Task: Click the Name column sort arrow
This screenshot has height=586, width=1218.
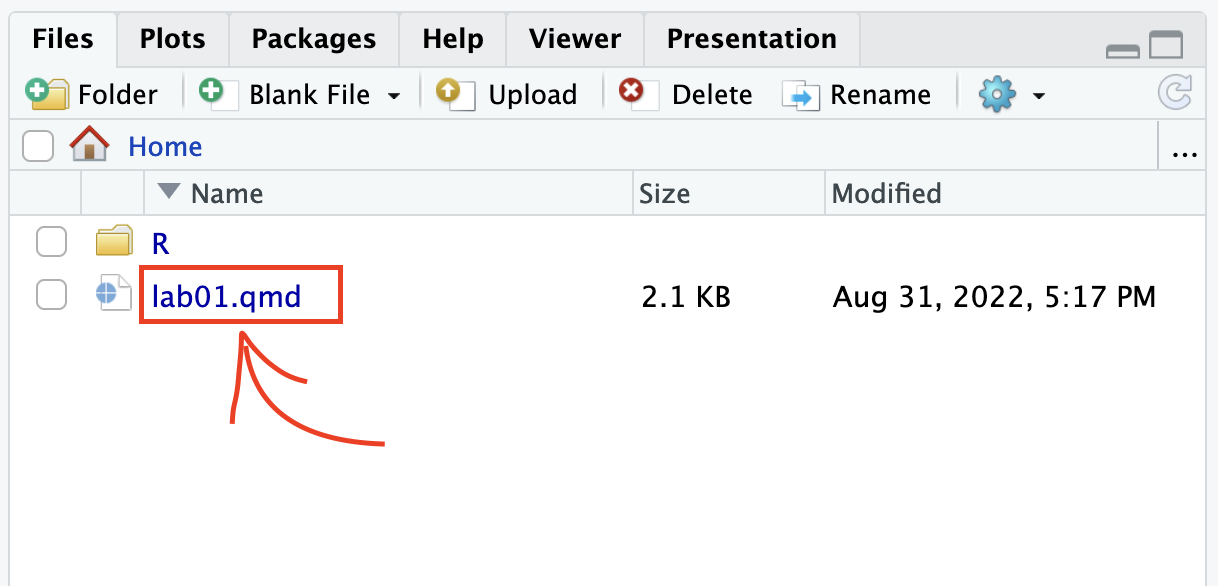Action: (169, 192)
